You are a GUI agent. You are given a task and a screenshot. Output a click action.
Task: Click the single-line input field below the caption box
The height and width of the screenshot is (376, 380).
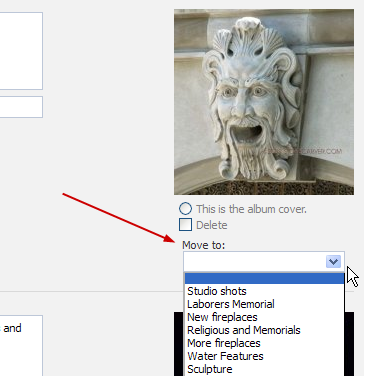pos(21,107)
